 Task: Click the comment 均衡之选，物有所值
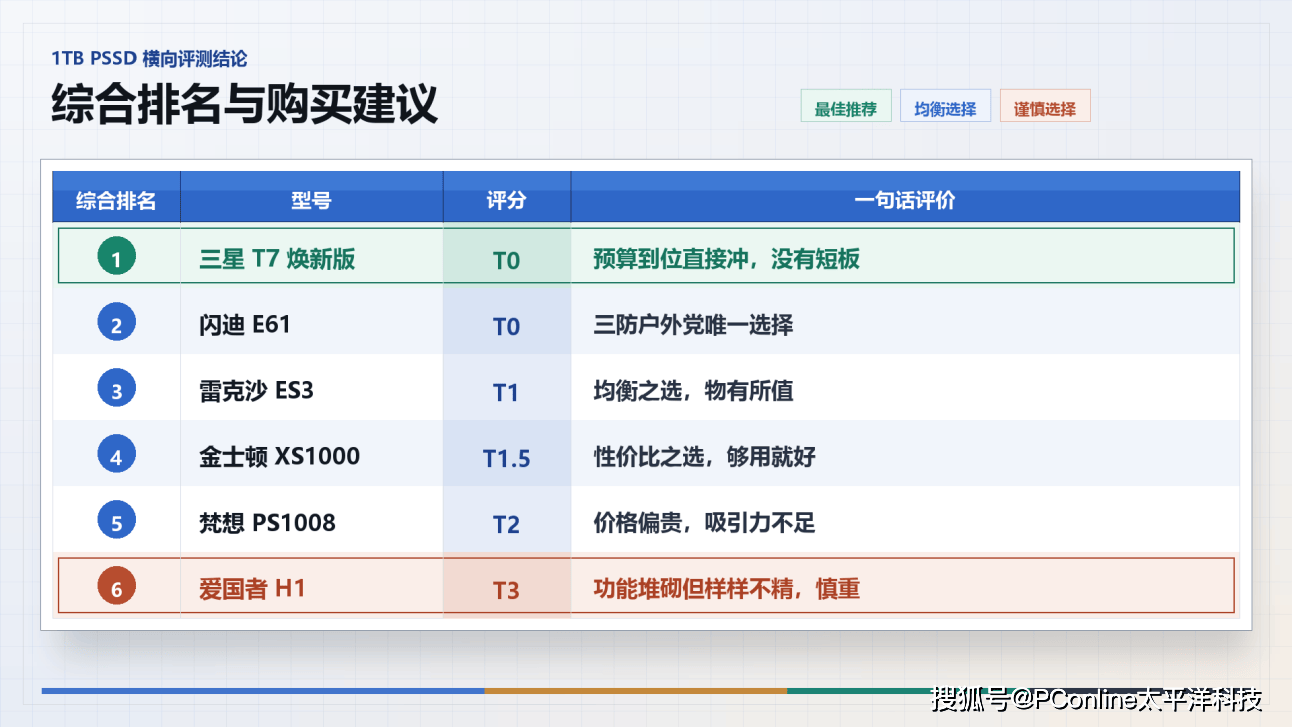click(693, 391)
